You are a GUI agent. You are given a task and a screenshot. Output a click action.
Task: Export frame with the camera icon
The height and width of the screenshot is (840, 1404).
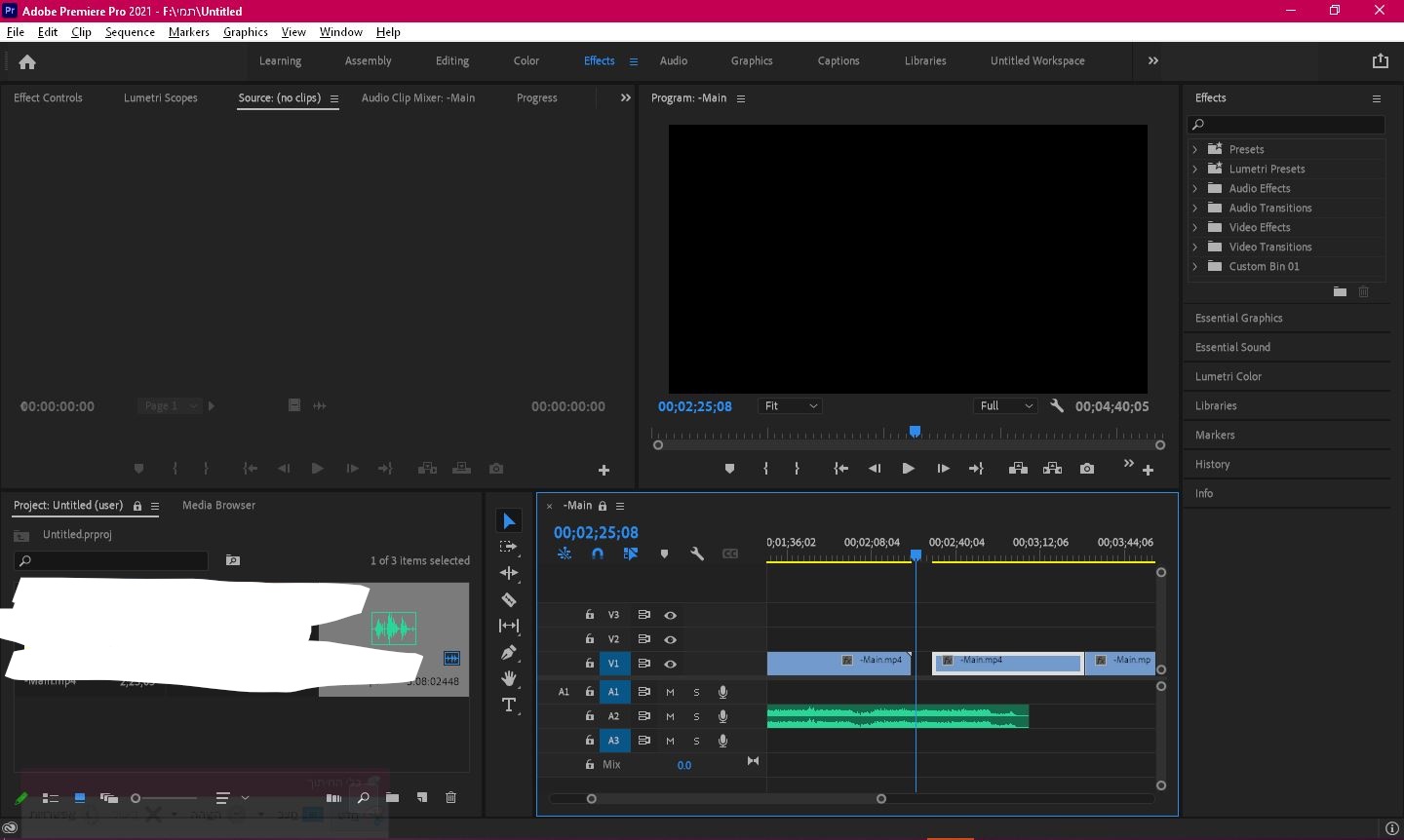pyautogui.click(x=1087, y=469)
